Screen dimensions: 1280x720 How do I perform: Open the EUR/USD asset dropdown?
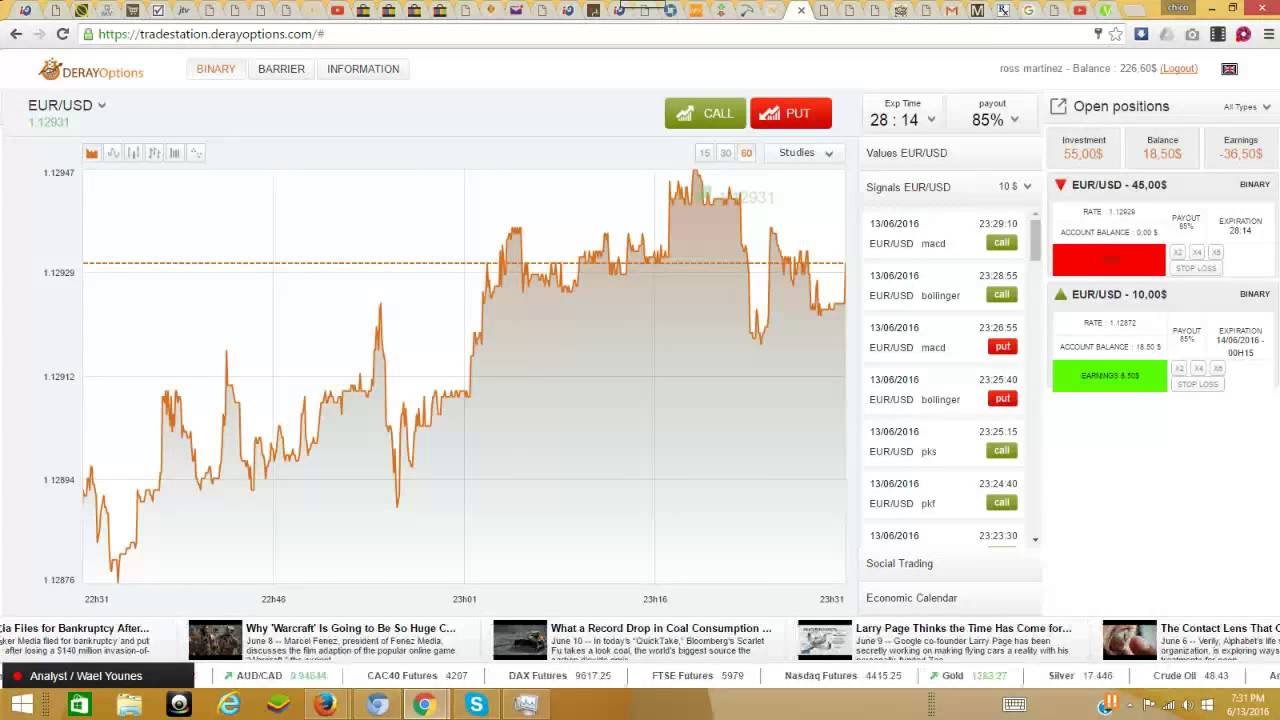point(67,105)
